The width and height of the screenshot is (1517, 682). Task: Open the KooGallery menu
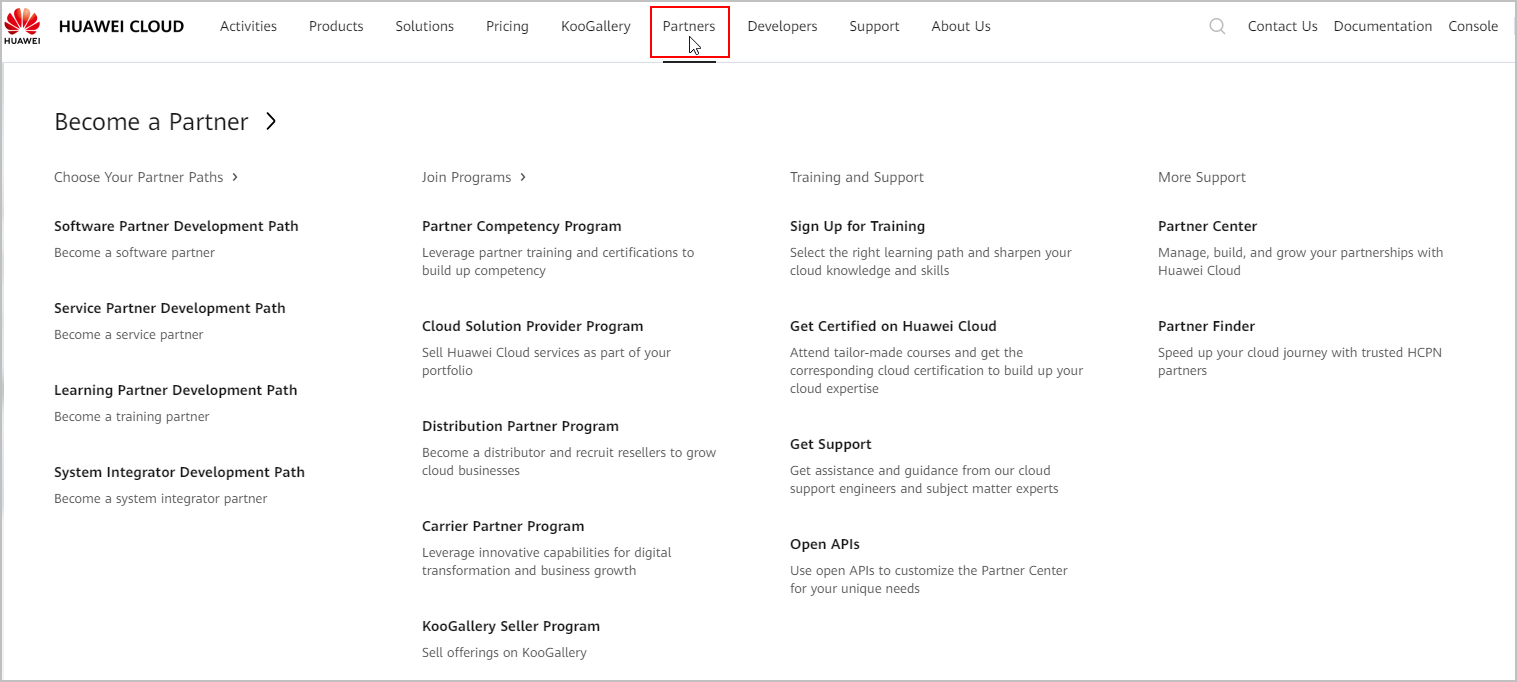(596, 27)
